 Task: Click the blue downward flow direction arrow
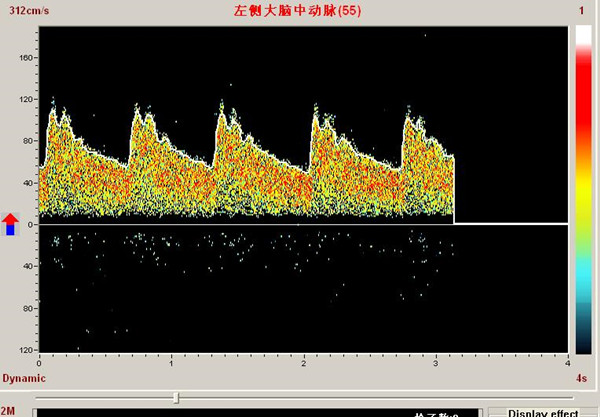pos(10,230)
